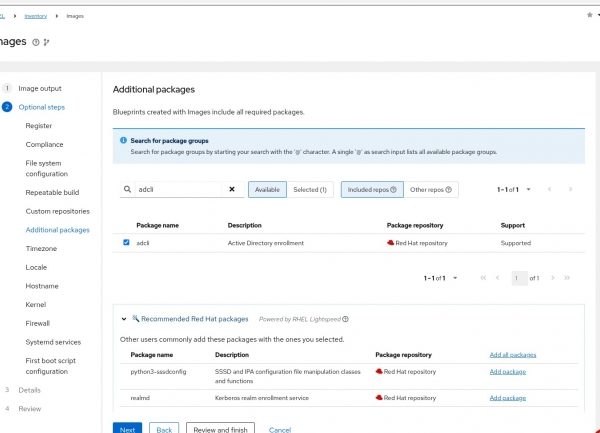Go to previous page in bottom pagination

497,278
